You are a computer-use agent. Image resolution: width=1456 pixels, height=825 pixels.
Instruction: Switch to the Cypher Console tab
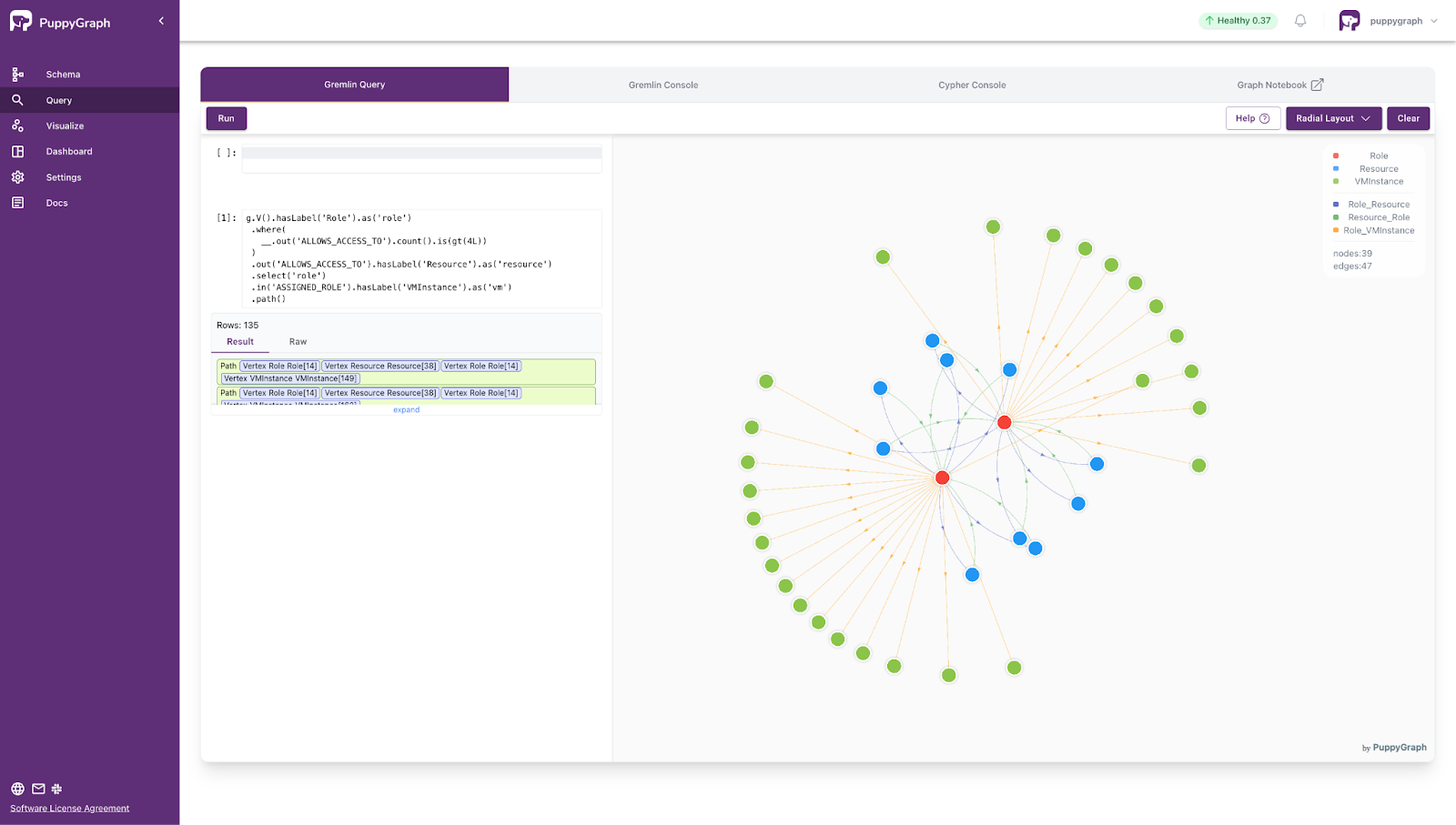(x=972, y=85)
